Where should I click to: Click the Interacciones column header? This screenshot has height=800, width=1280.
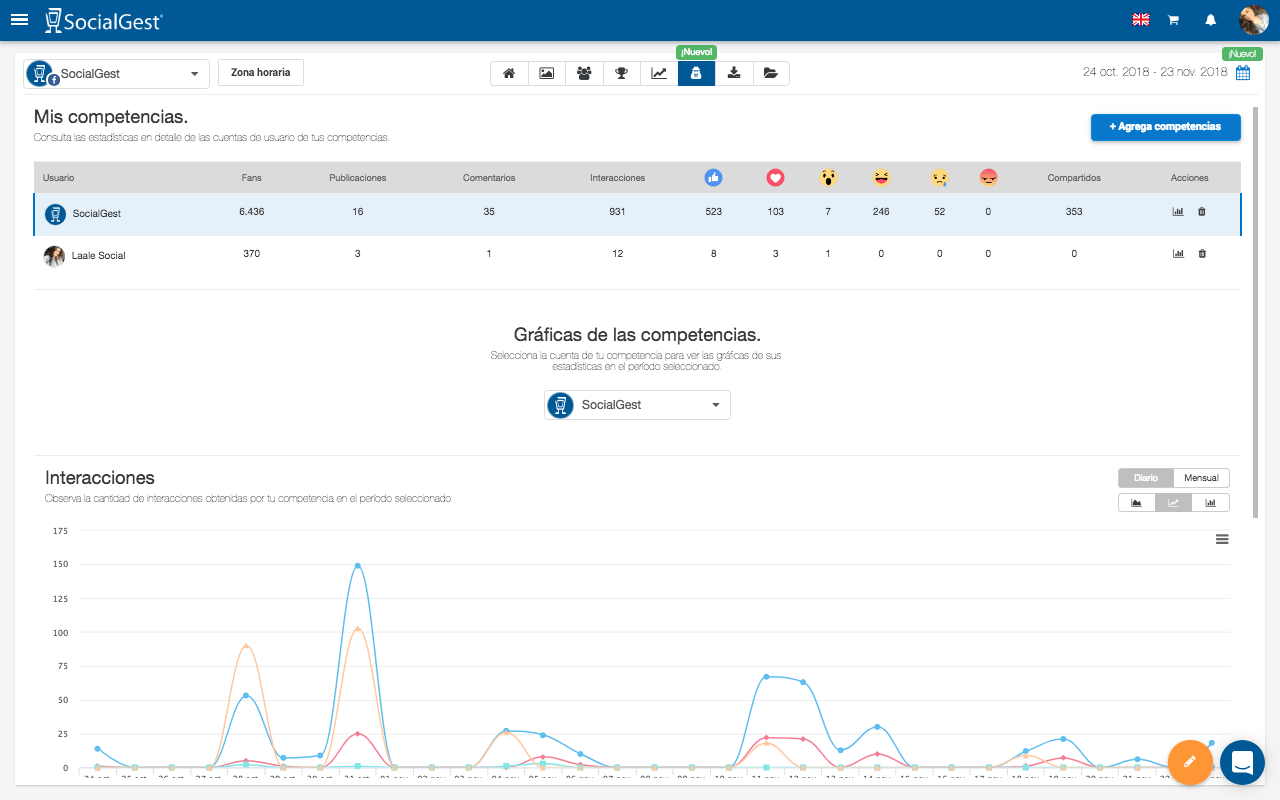pyautogui.click(x=618, y=178)
